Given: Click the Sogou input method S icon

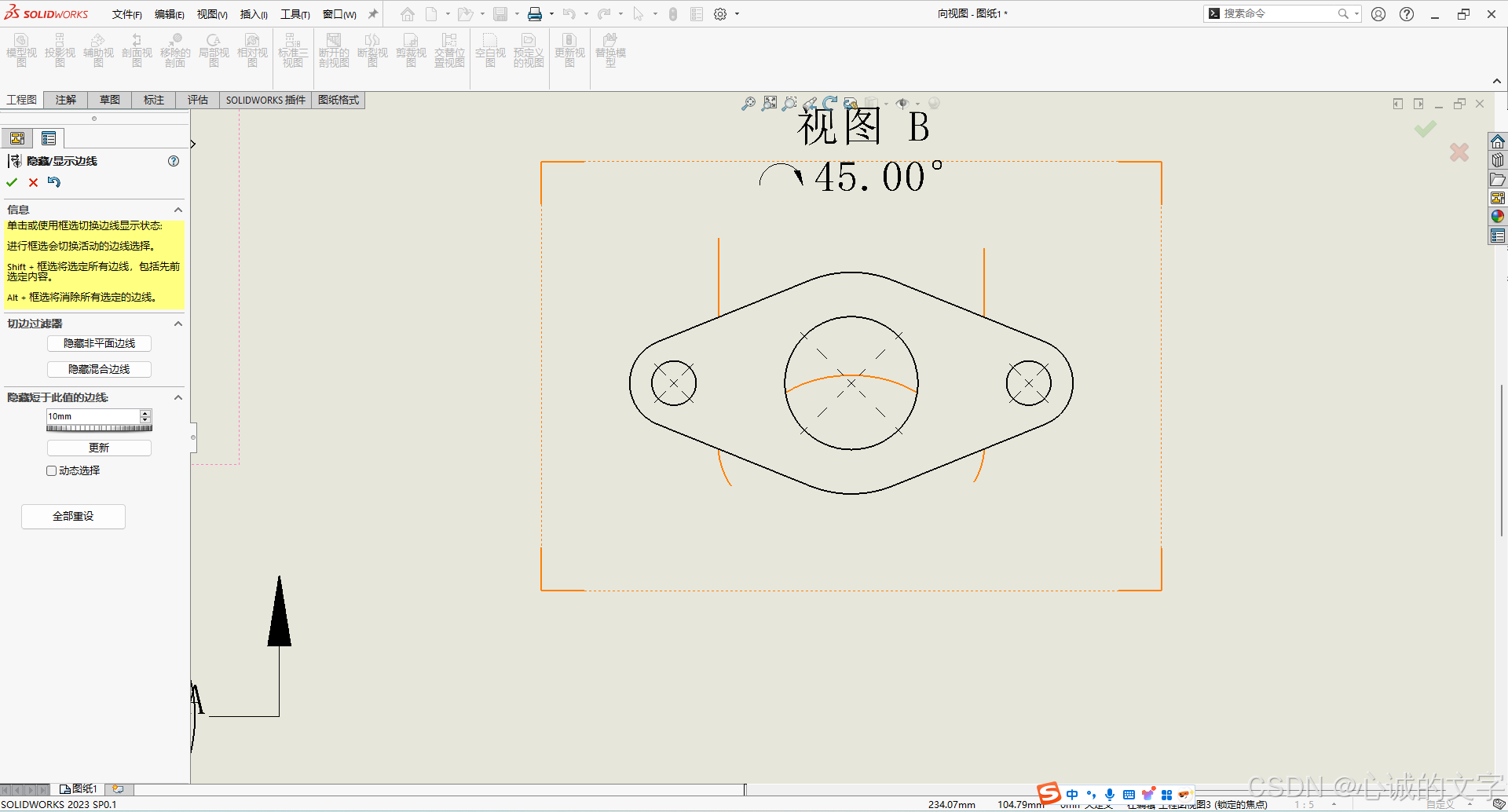Looking at the screenshot, I should [1049, 793].
